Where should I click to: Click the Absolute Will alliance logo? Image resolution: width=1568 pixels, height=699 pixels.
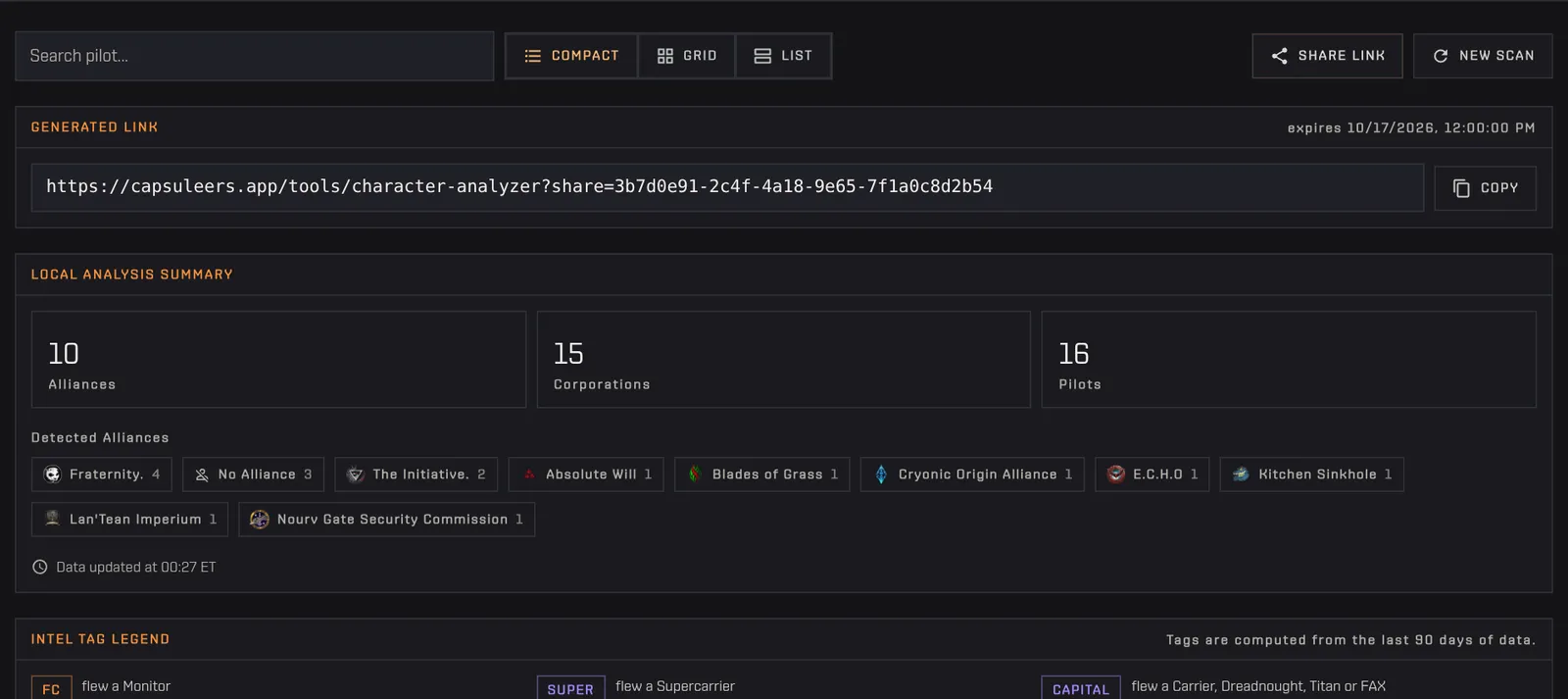click(529, 474)
